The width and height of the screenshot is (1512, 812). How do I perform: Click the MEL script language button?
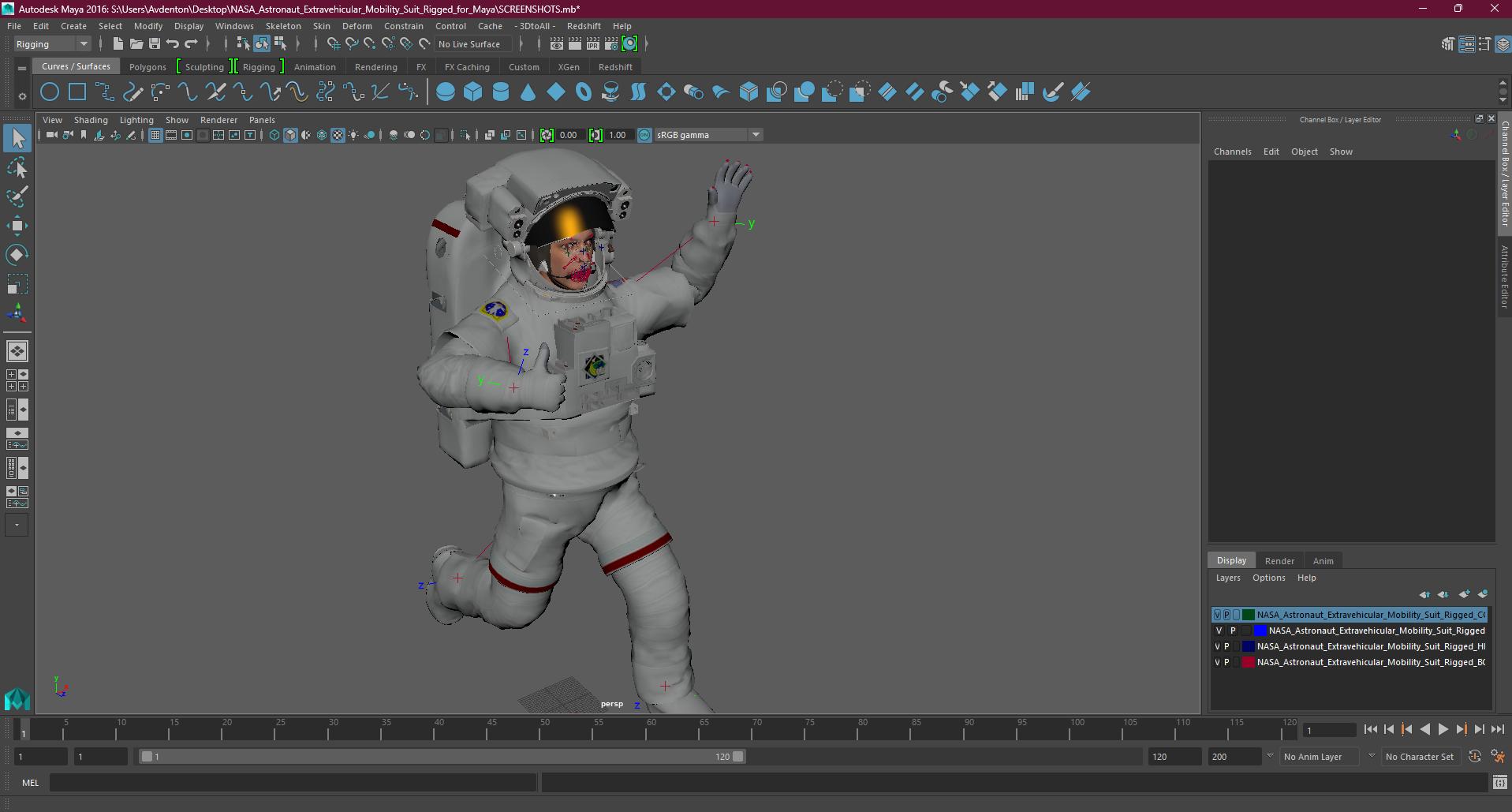coord(30,783)
